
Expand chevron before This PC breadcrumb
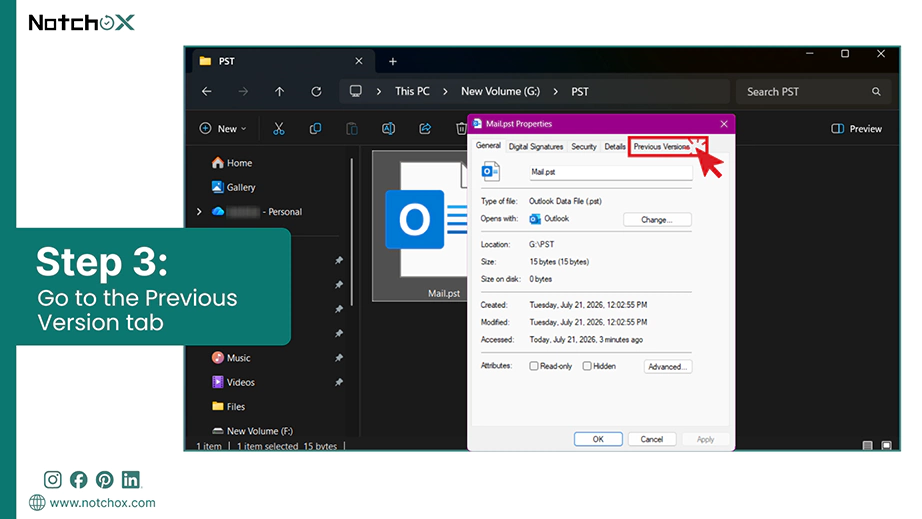pos(379,92)
